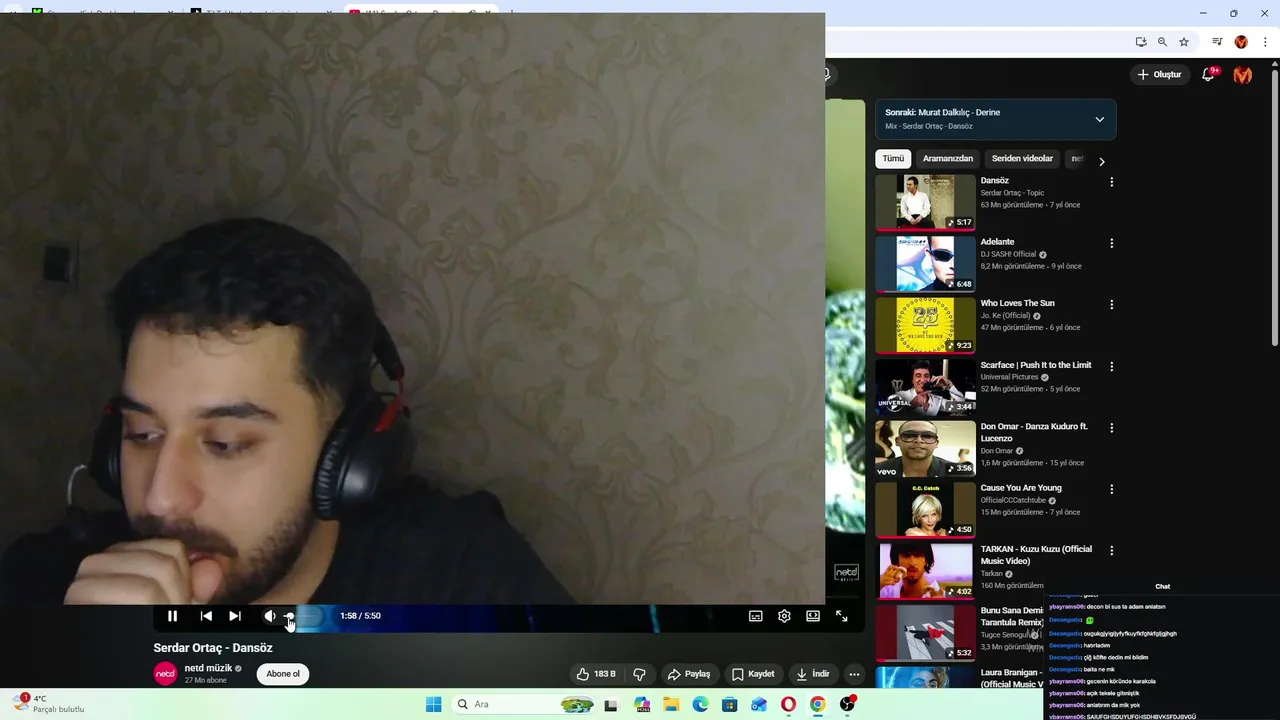Go to the previous video
The image size is (1280, 720).
206,616
